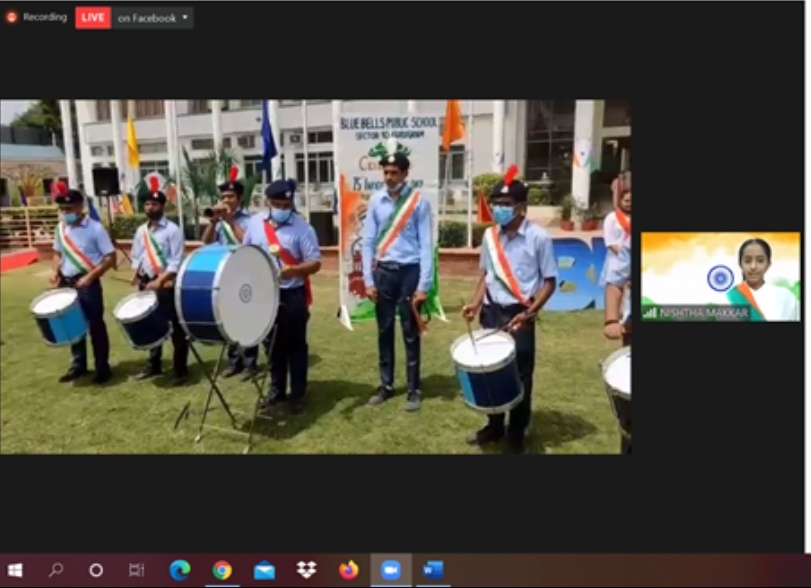Click the red Recording indicator icon

pyautogui.click(x=12, y=17)
